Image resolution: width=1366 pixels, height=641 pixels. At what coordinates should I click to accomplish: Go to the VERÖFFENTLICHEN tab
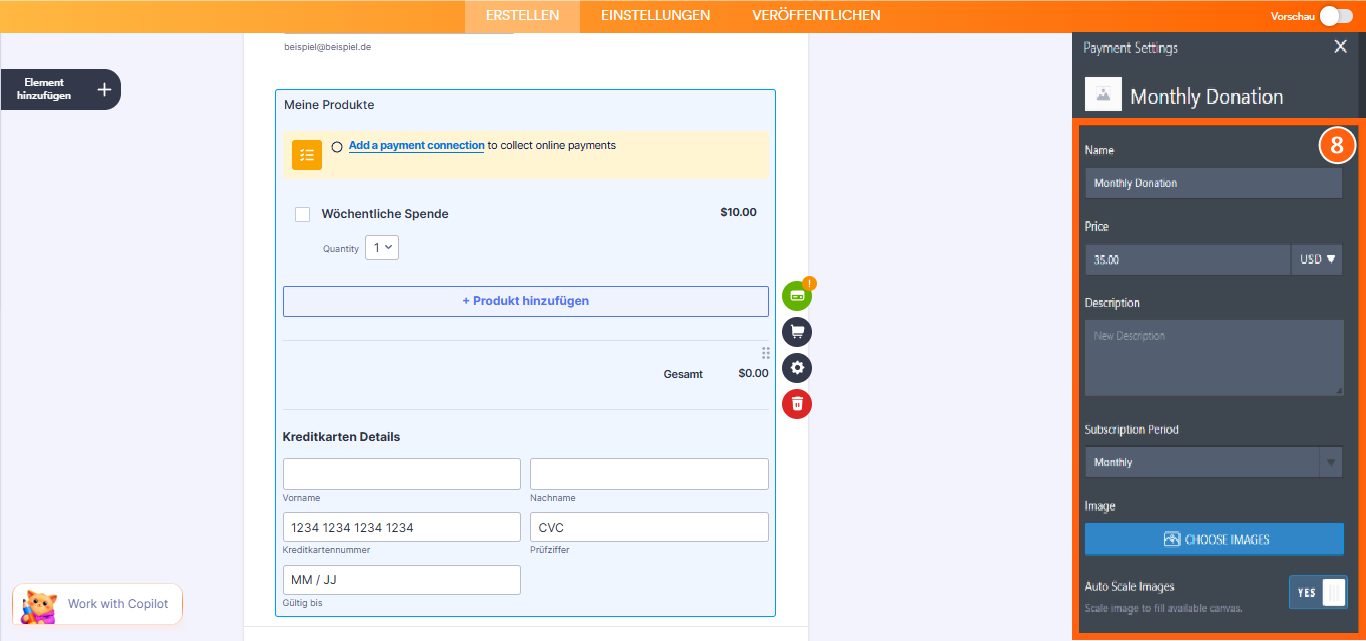point(816,16)
